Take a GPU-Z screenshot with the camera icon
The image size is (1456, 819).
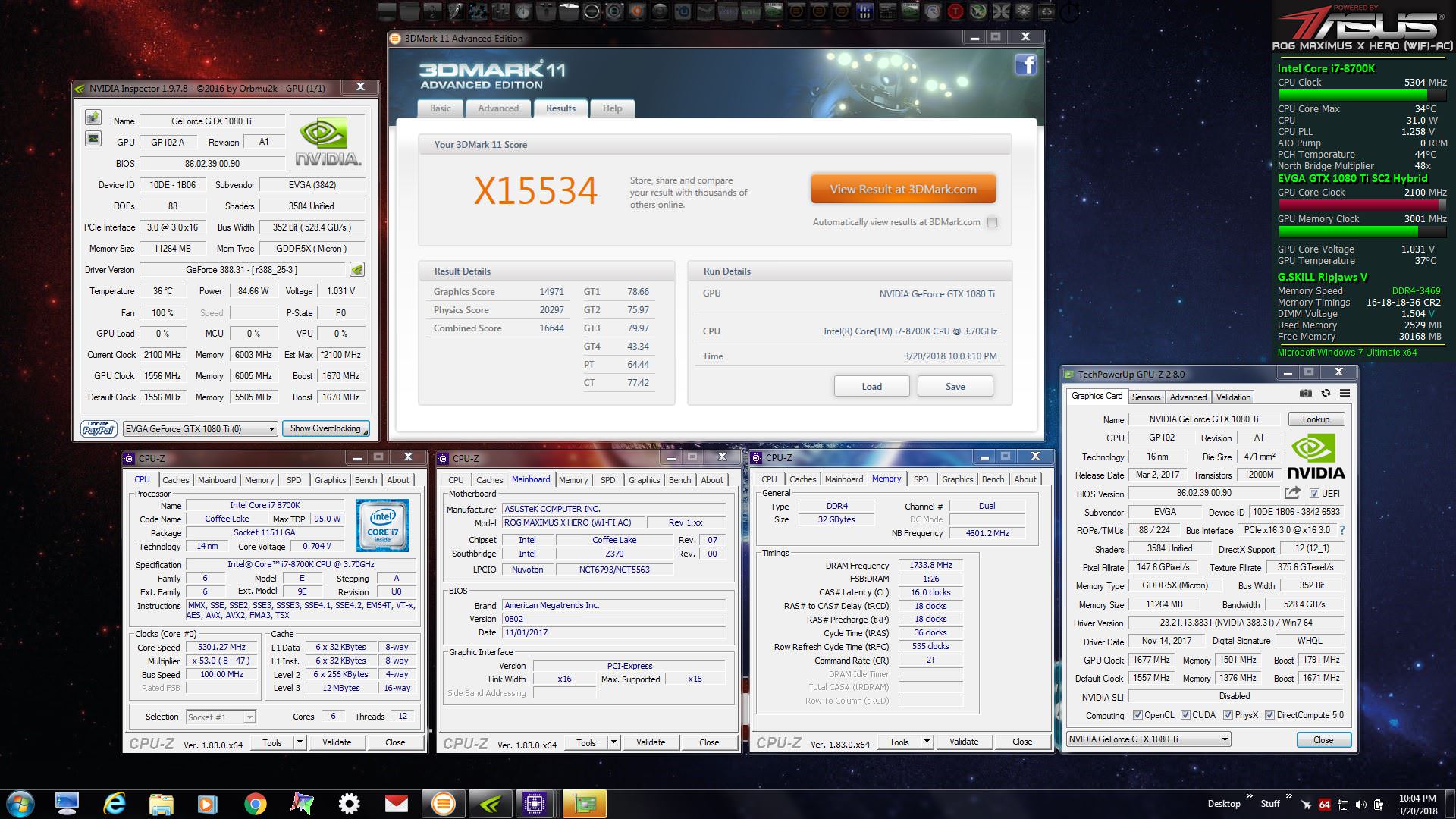click(1305, 394)
